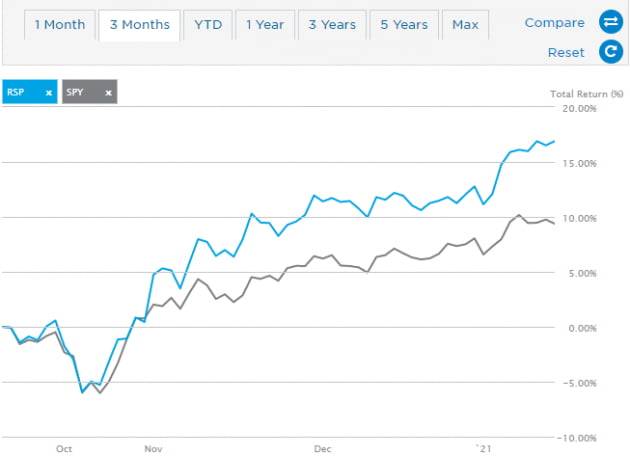Click the blue RSP line's final point
Screen dimensions: 630x456
click(x=555, y=141)
